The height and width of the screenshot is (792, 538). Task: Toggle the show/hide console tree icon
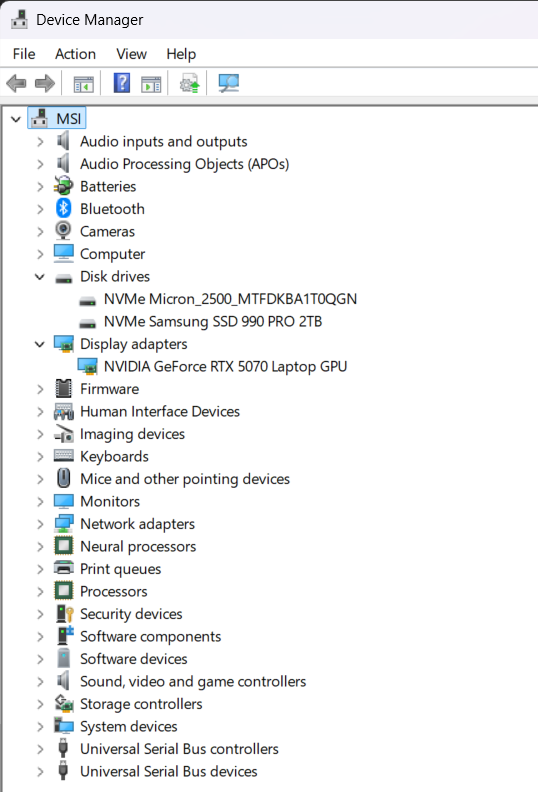click(83, 84)
